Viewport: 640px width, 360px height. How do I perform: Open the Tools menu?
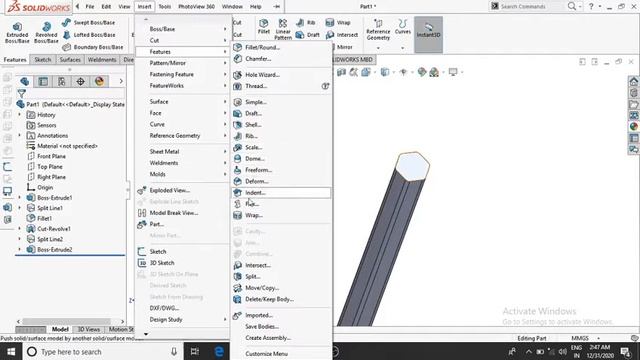[x=165, y=7]
